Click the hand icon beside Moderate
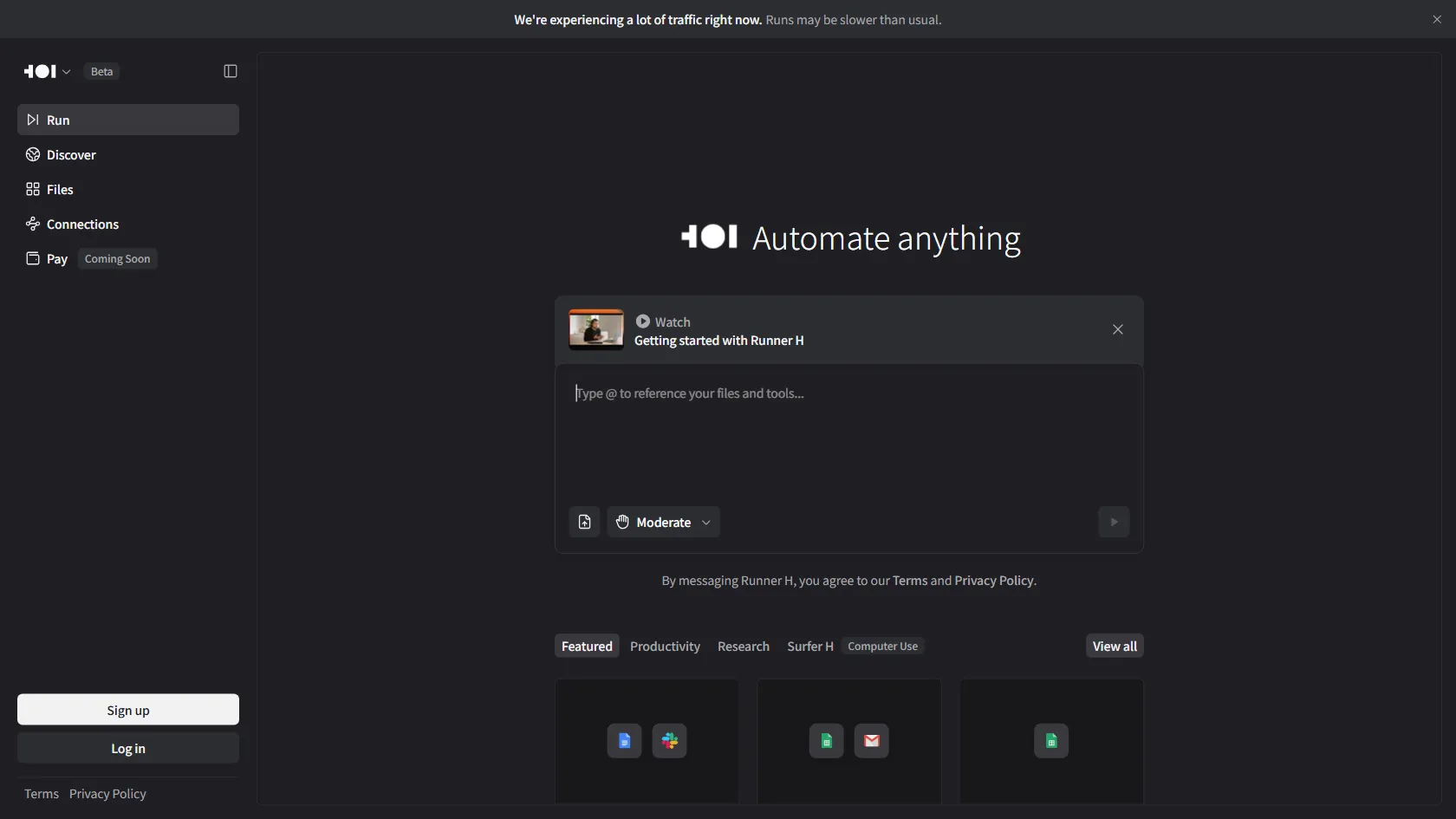1456x819 pixels. coord(622,522)
